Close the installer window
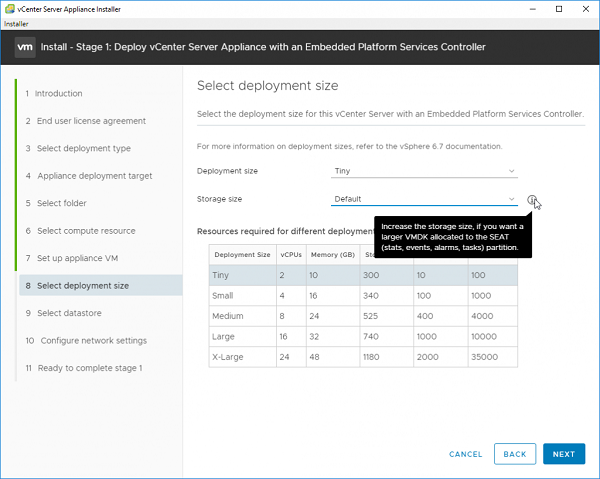This screenshot has width=600, height=479. [586, 9]
